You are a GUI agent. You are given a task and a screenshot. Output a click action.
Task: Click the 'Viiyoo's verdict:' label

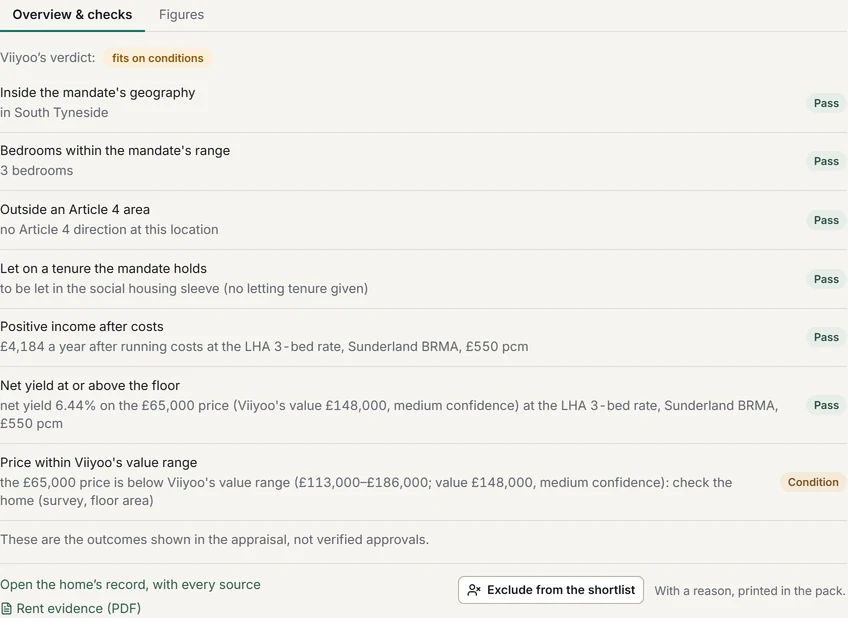pyautogui.click(x=48, y=58)
